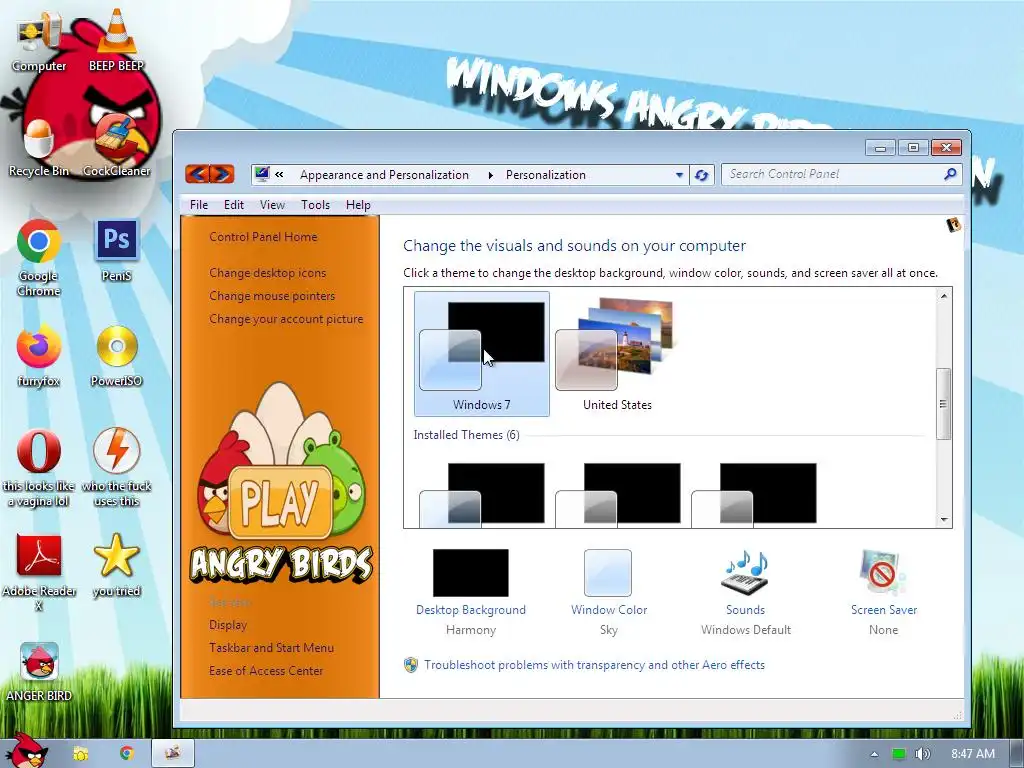Screen dimensions: 1024x768
Task: Click the Appearance and Personalization breadcrumb
Action: [x=384, y=175]
